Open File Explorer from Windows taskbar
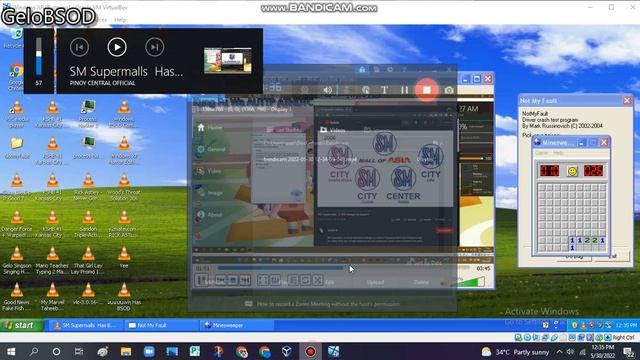 click(x=126, y=351)
